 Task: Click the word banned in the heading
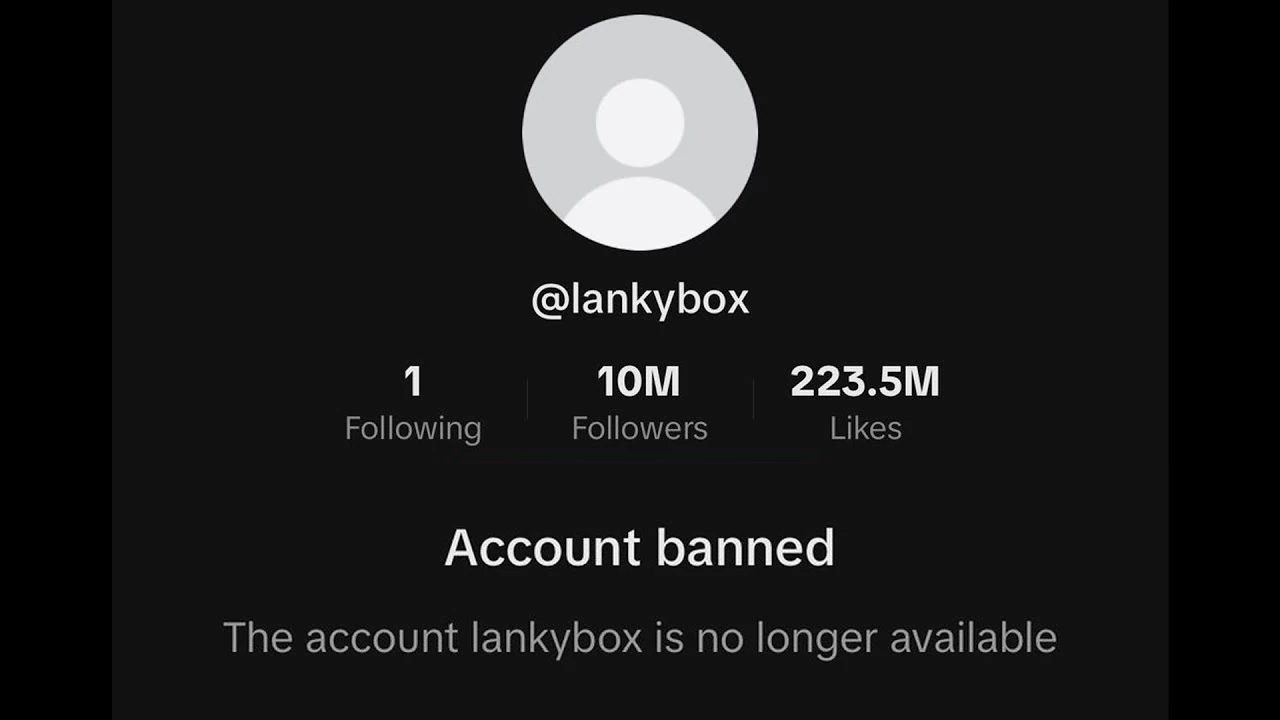tap(746, 547)
